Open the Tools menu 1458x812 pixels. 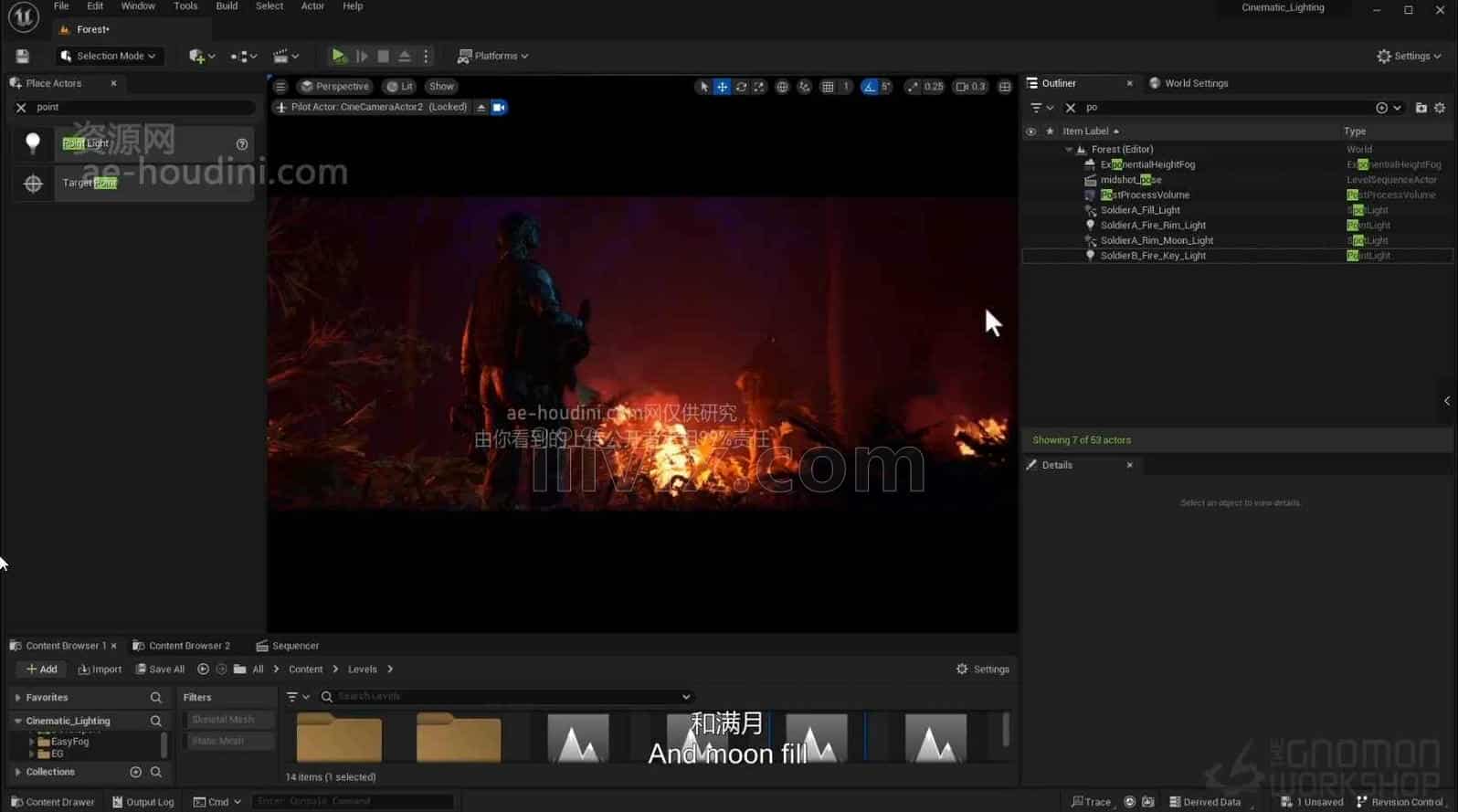(185, 6)
